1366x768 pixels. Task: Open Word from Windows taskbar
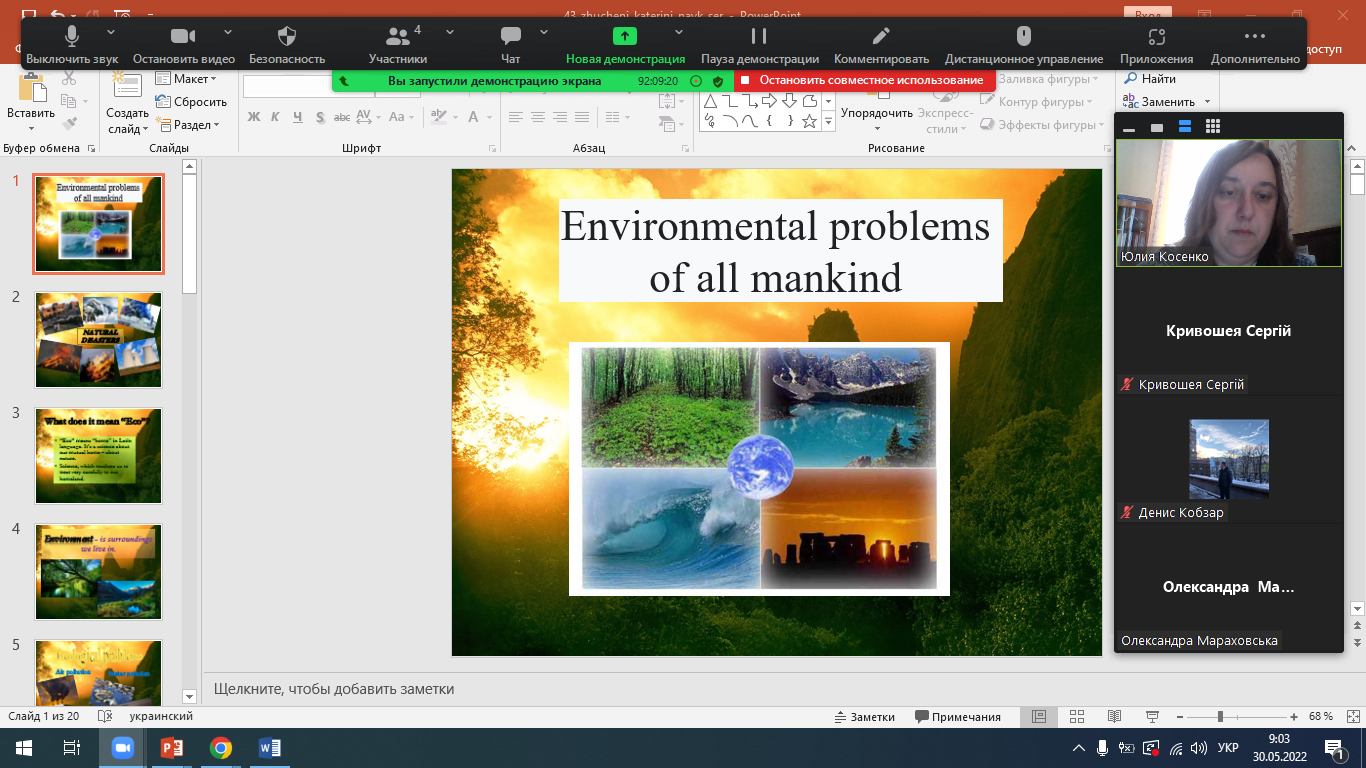(x=270, y=748)
